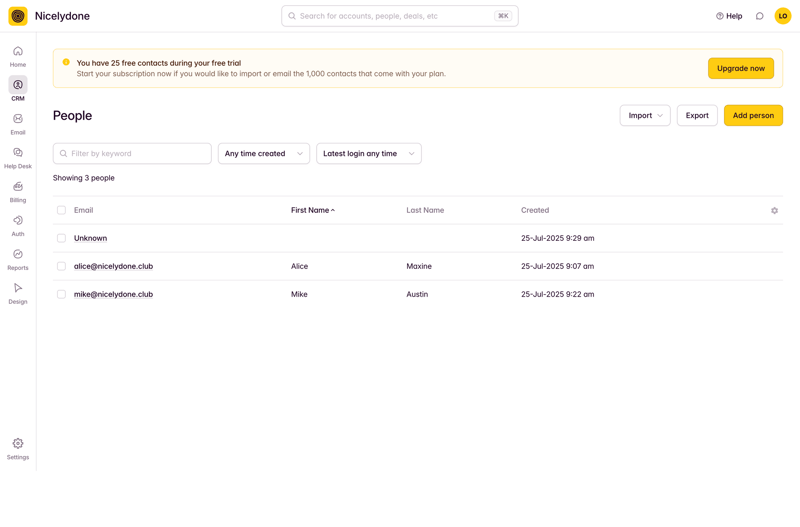Open Settings at the sidebar bottom

tap(18, 449)
